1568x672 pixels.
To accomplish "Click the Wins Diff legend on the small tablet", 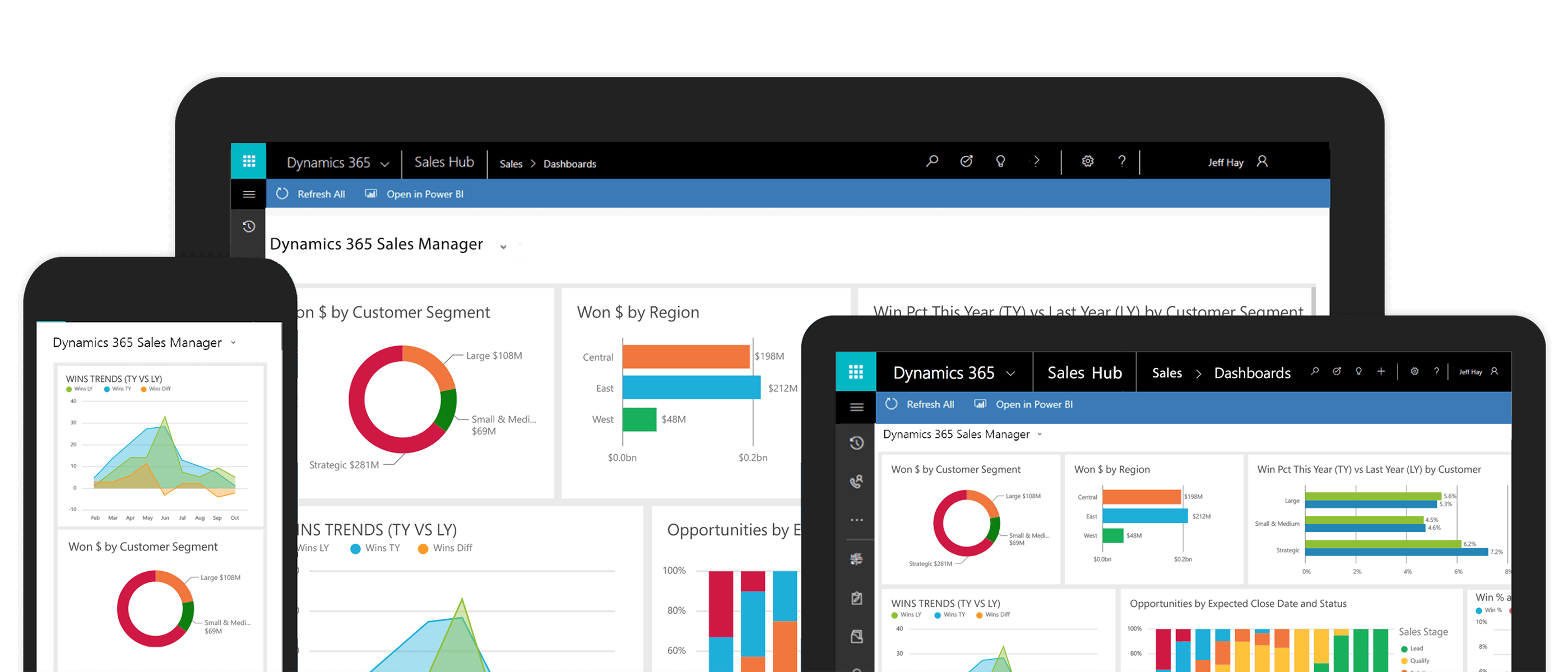I will point(992,615).
